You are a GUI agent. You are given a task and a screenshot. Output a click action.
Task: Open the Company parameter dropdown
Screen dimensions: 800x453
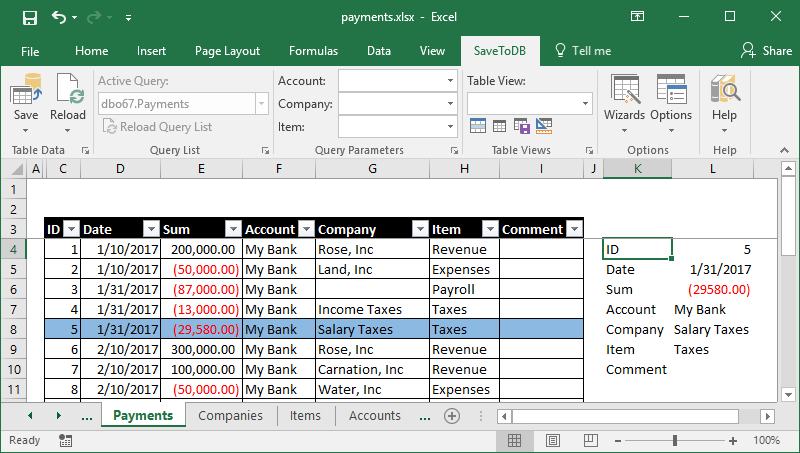click(x=450, y=104)
